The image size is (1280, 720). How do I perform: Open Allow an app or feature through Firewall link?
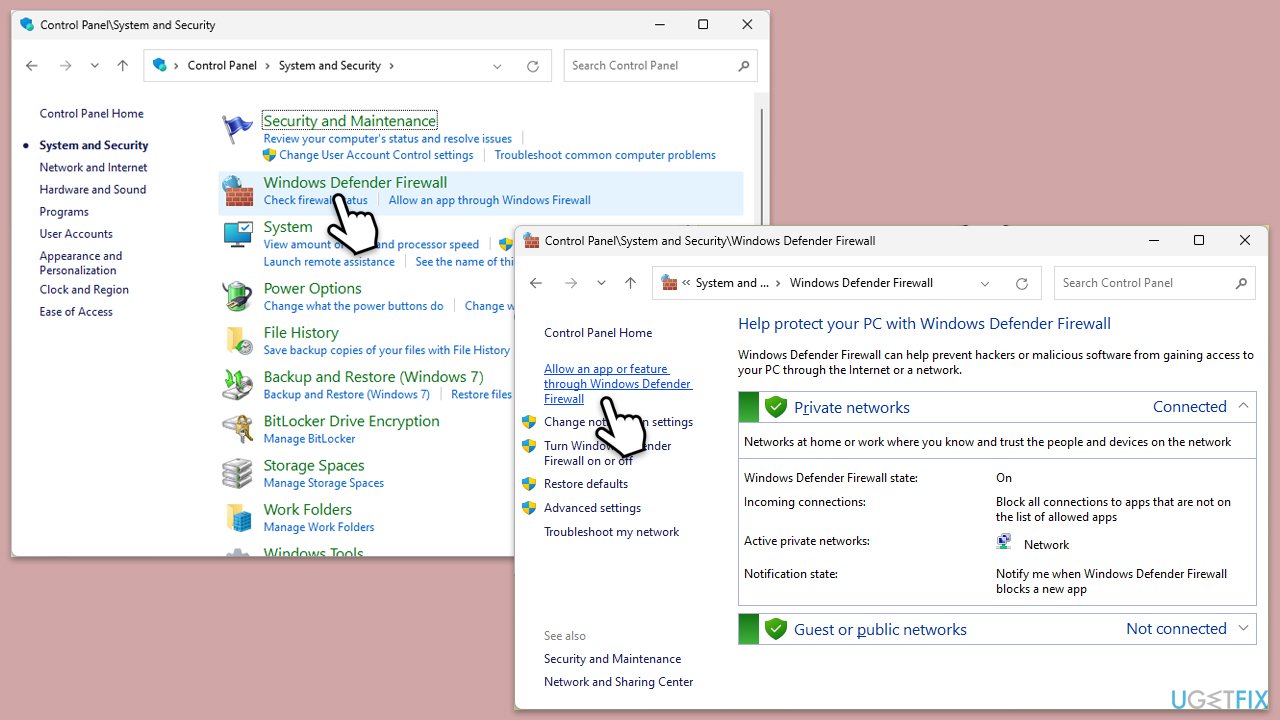617,384
